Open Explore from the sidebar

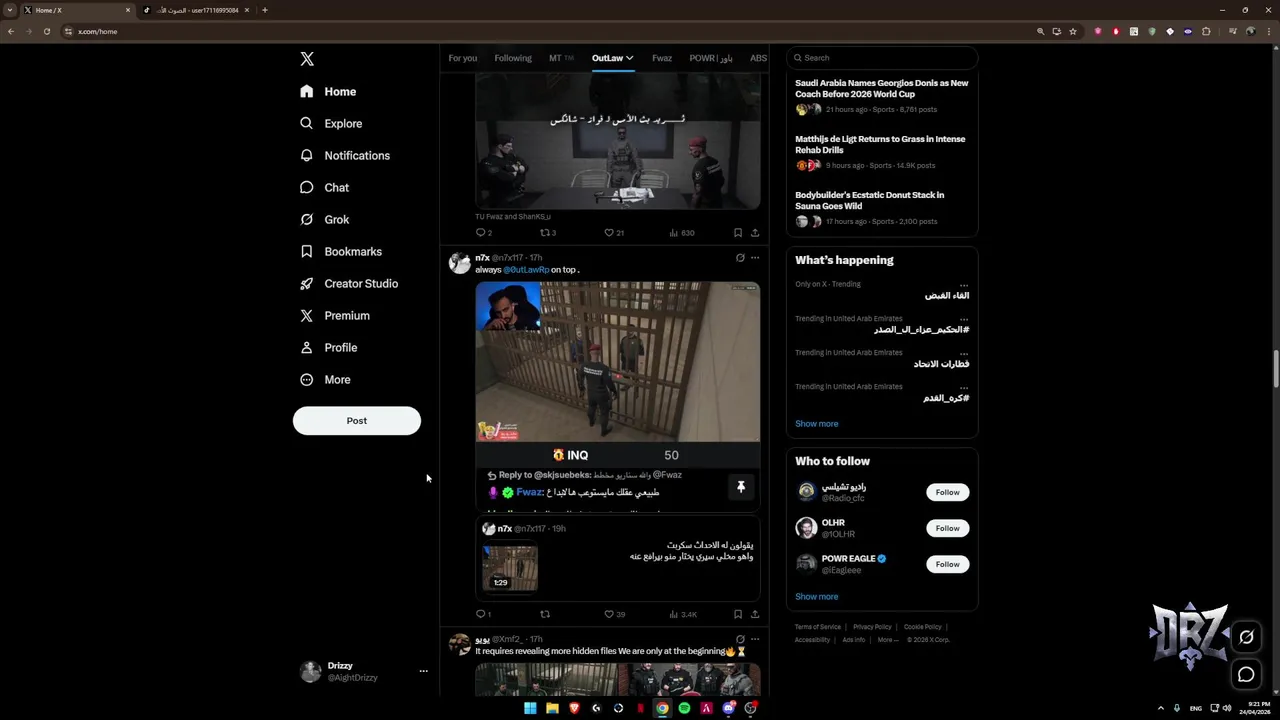pyautogui.click(x=331, y=123)
